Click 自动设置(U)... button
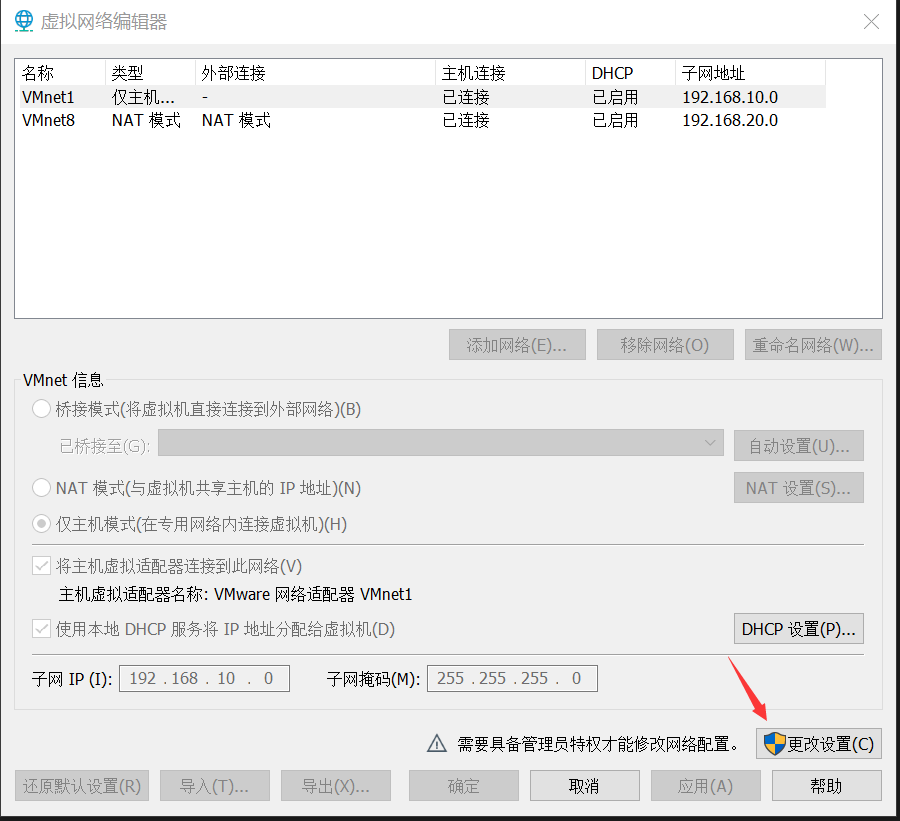This screenshot has width=900, height=821. (x=798, y=446)
